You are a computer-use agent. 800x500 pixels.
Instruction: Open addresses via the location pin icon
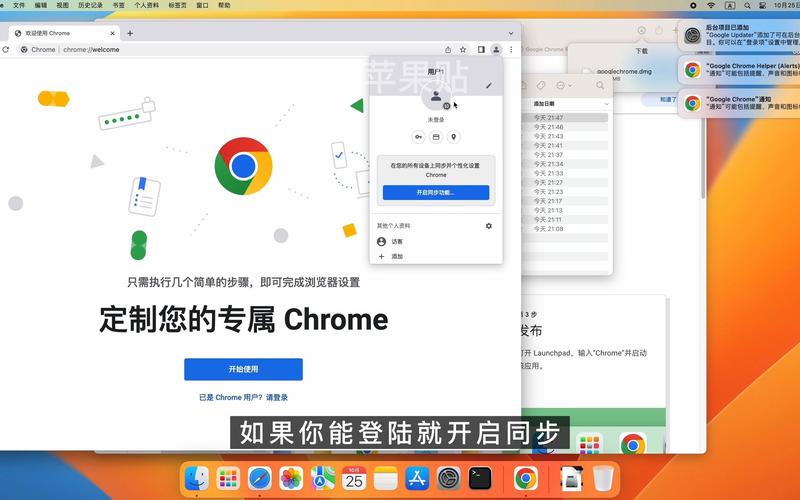coord(454,137)
